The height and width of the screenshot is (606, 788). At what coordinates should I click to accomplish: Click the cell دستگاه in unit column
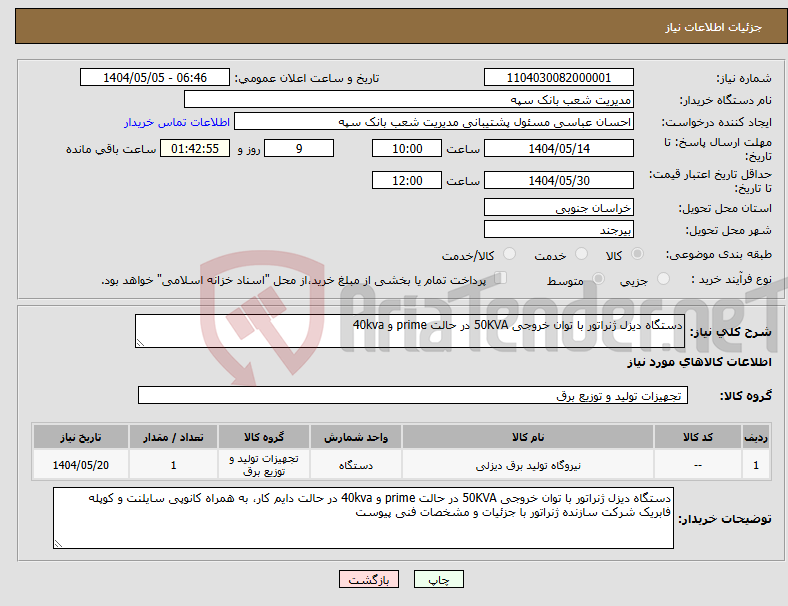(356, 465)
